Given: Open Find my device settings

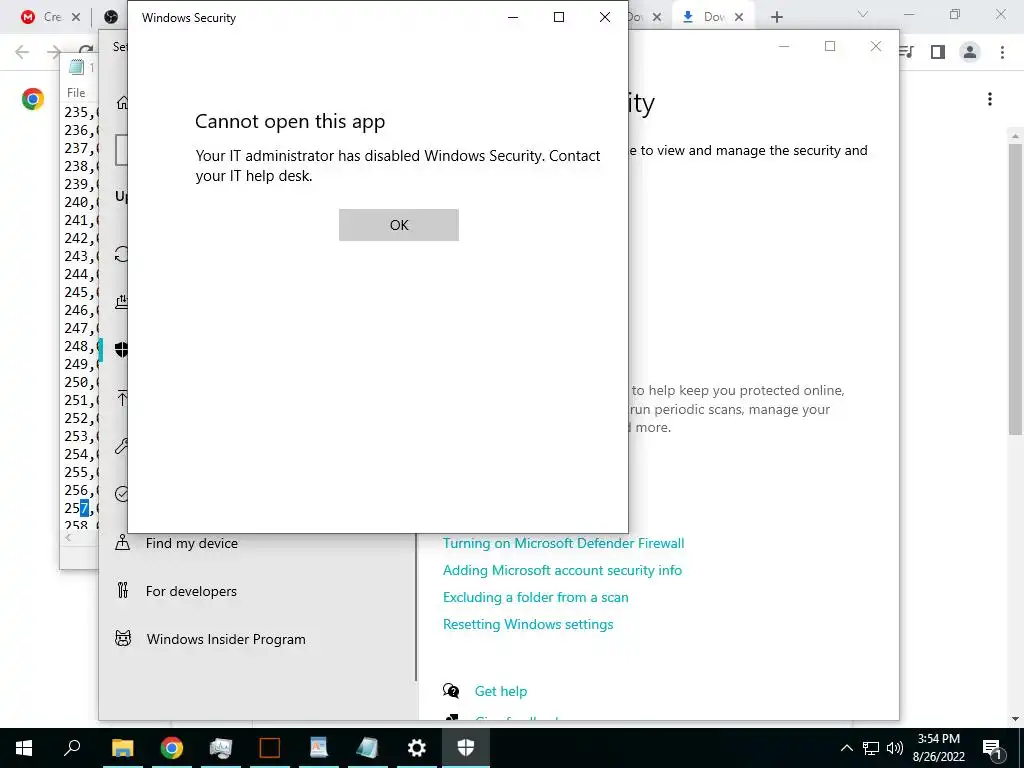Looking at the screenshot, I should (191, 543).
